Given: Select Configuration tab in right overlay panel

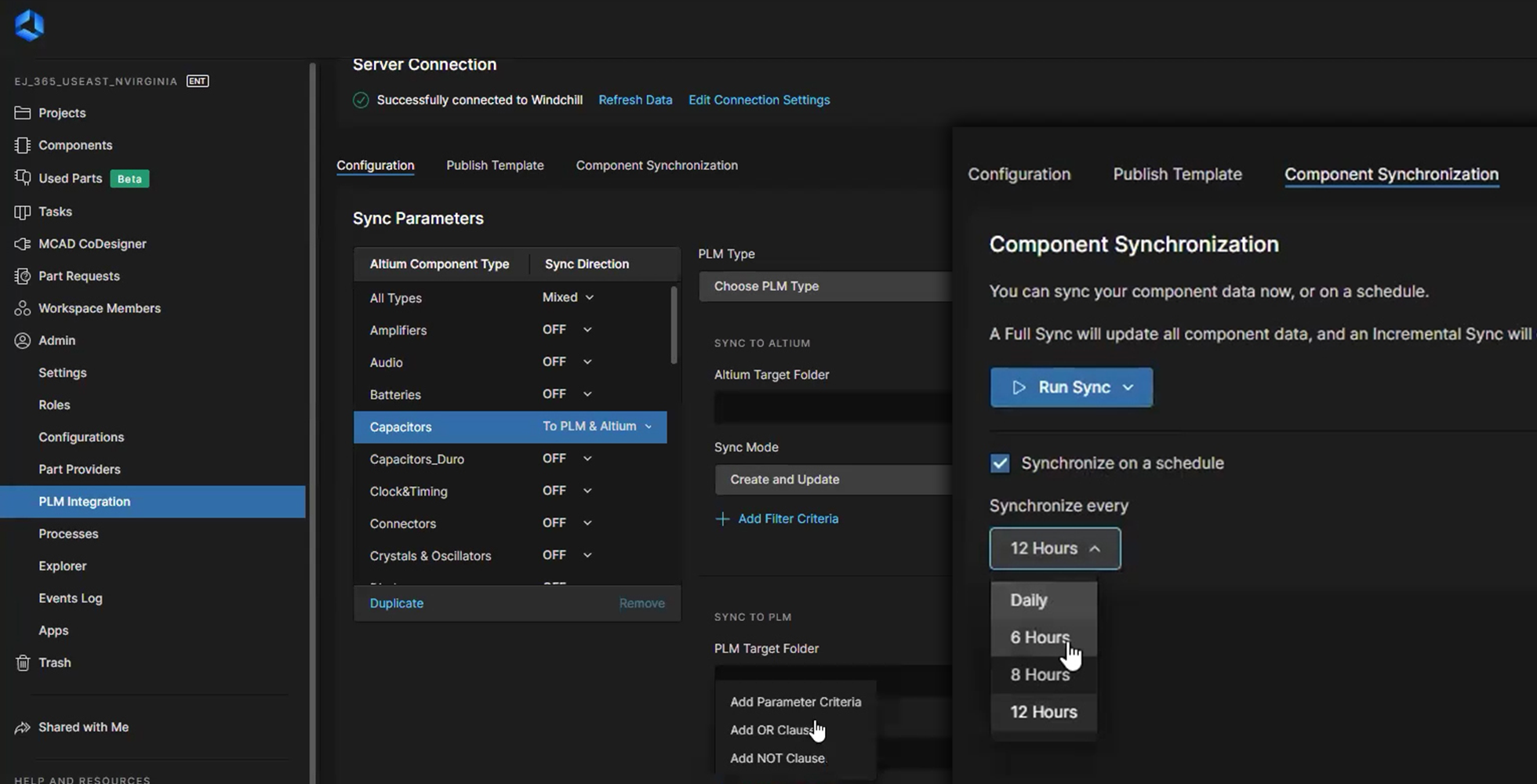Looking at the screenshot, I should [x=1019, y=174].
